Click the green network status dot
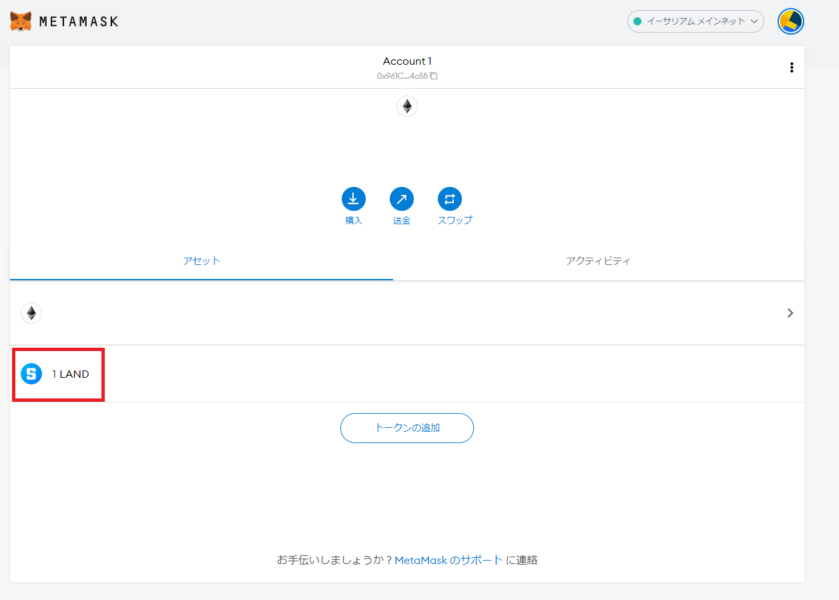839x600 pixels. tap(637, 21)
